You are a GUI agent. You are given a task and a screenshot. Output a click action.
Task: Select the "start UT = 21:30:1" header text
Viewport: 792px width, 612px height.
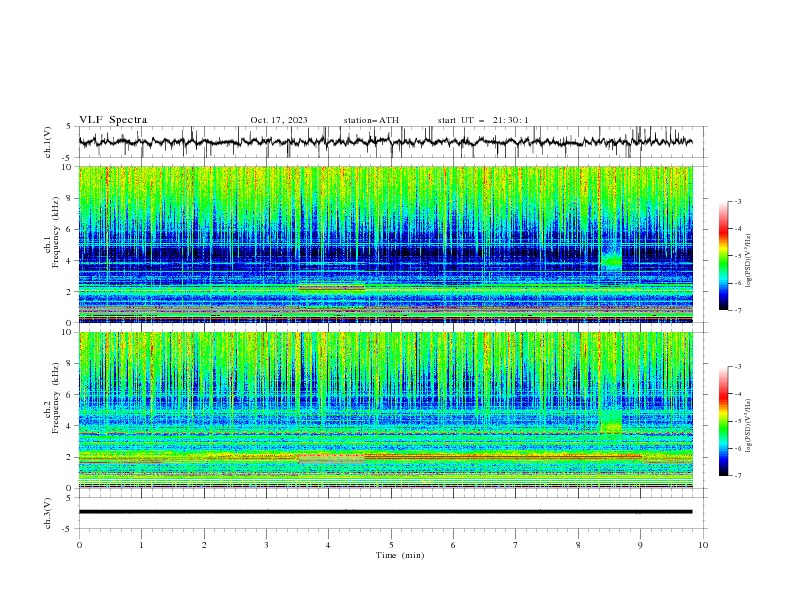[483, 120]
